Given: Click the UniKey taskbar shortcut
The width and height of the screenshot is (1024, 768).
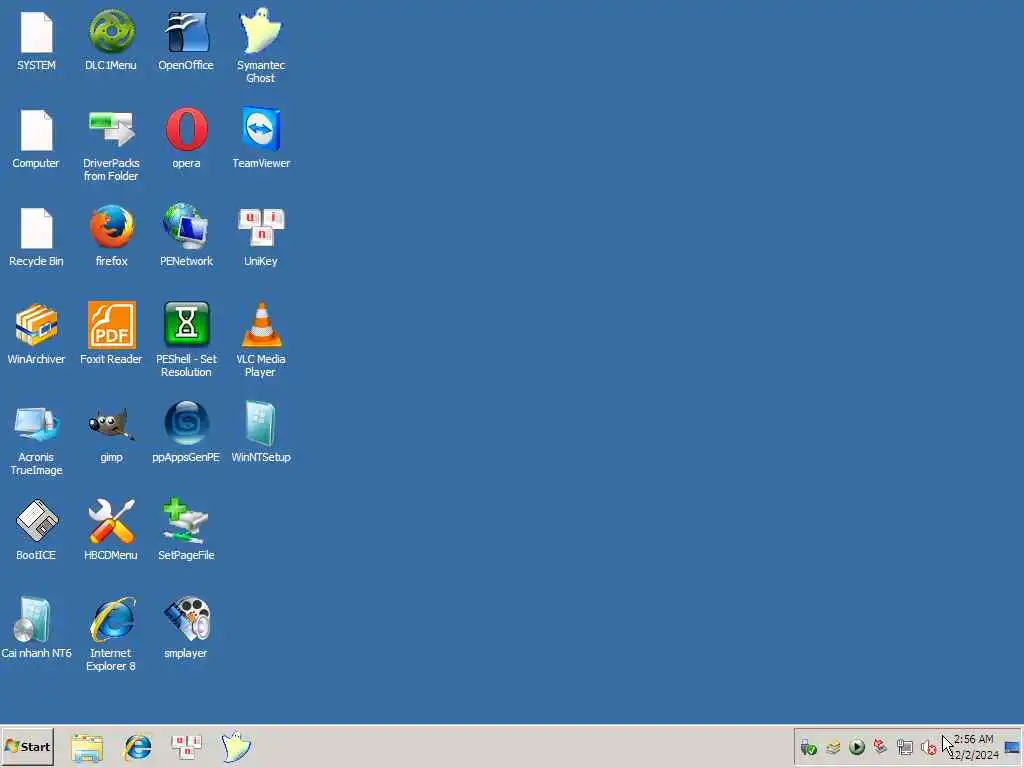Looking at the screenshot, I should [x=187, y=746].
